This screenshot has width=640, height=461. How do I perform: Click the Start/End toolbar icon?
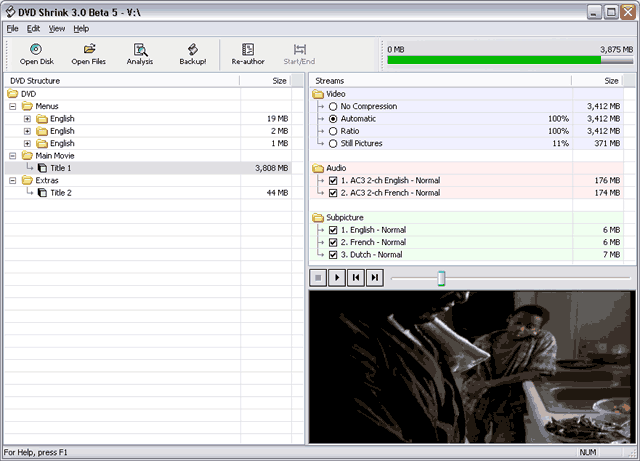[299, 49]
